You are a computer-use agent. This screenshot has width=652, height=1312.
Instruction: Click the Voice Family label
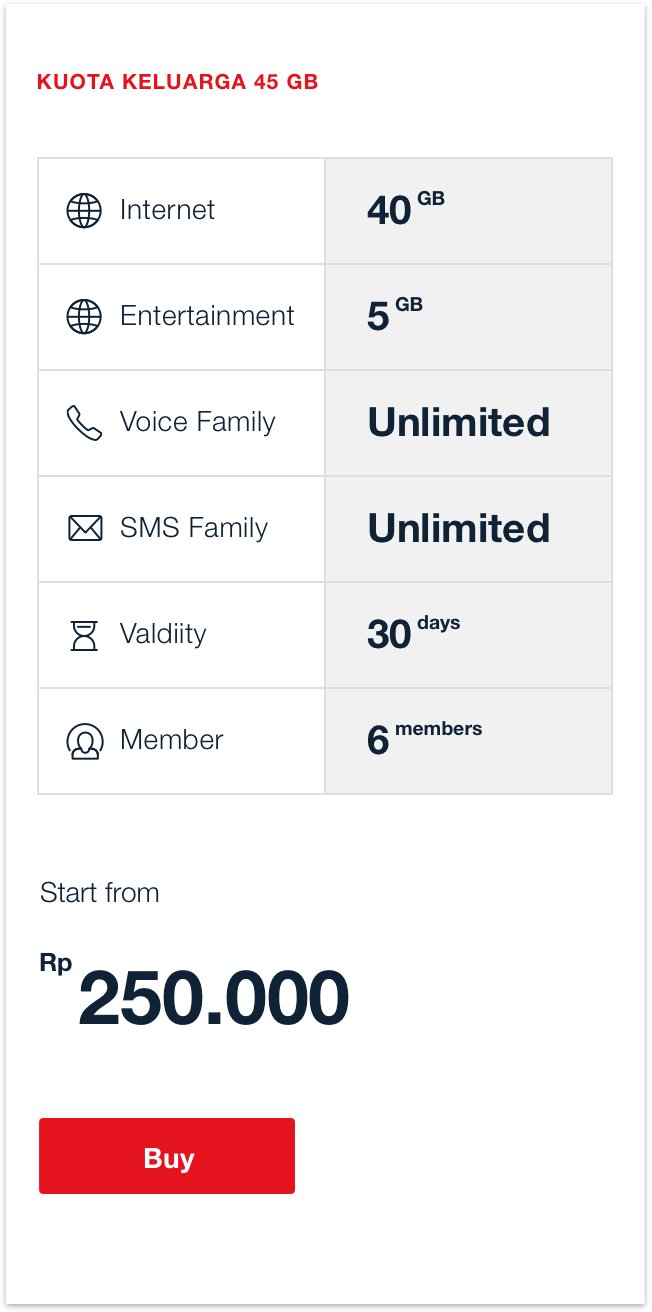(x=197, y=422)
